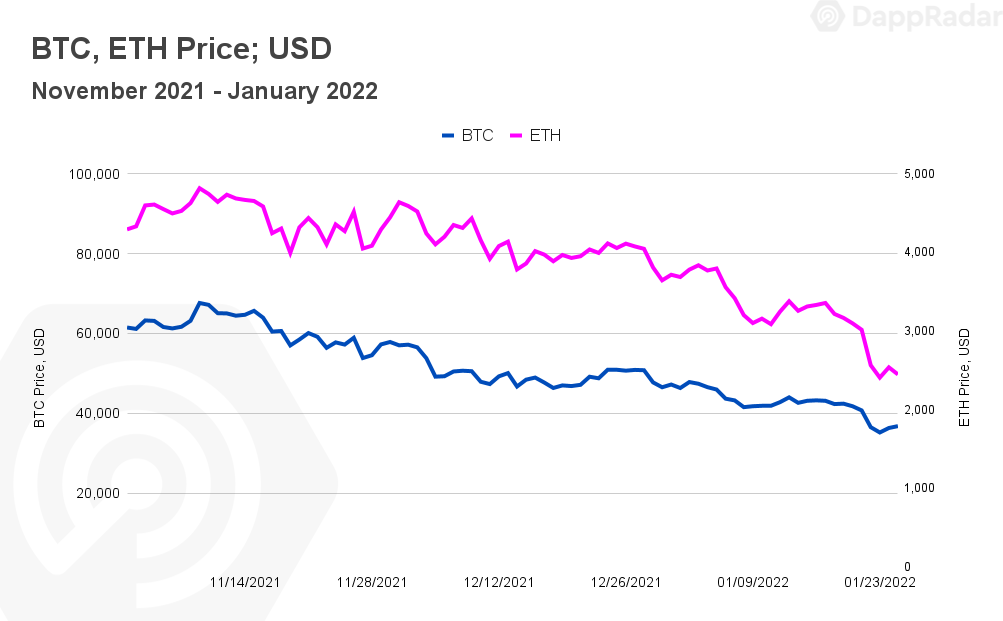Select the ETH legend label
Image resolution: width=1003 pixels, height=621 pixels.
(545, 136)
